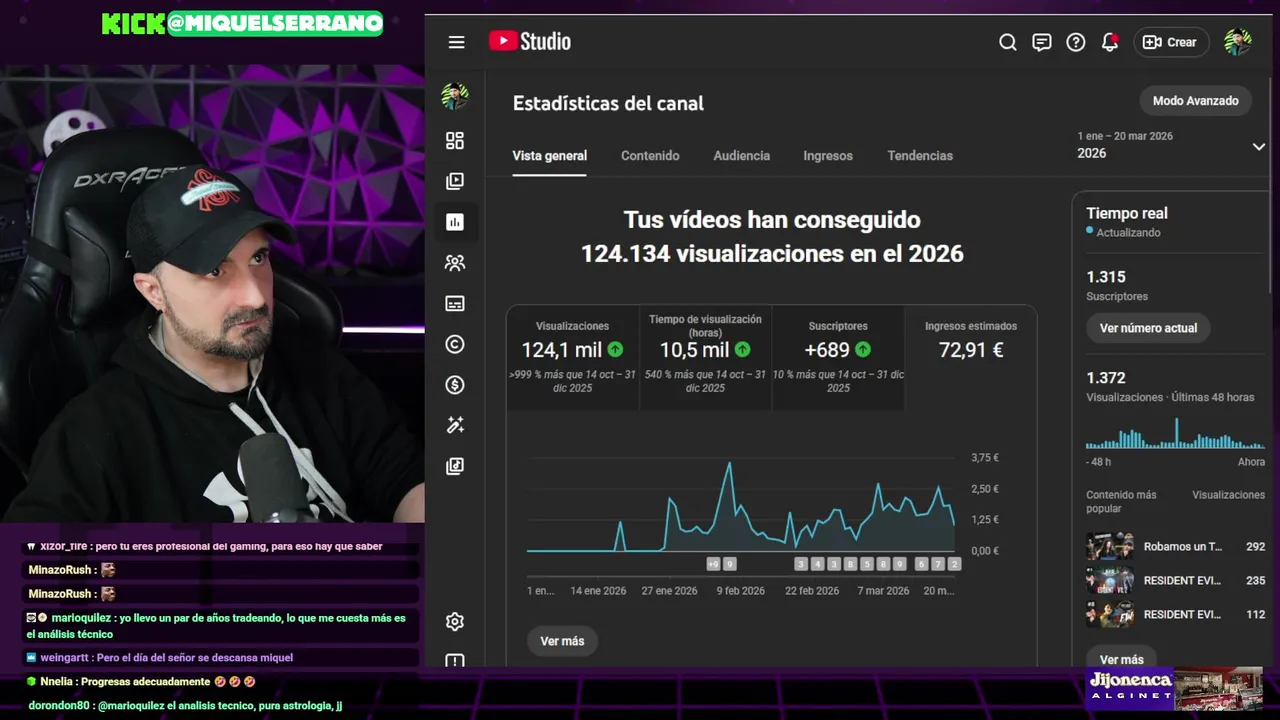Open the Monetization dollar sidebar icon
This screenshot has height=720, width=1280.
pyautogui.click(x=455, y=385)
